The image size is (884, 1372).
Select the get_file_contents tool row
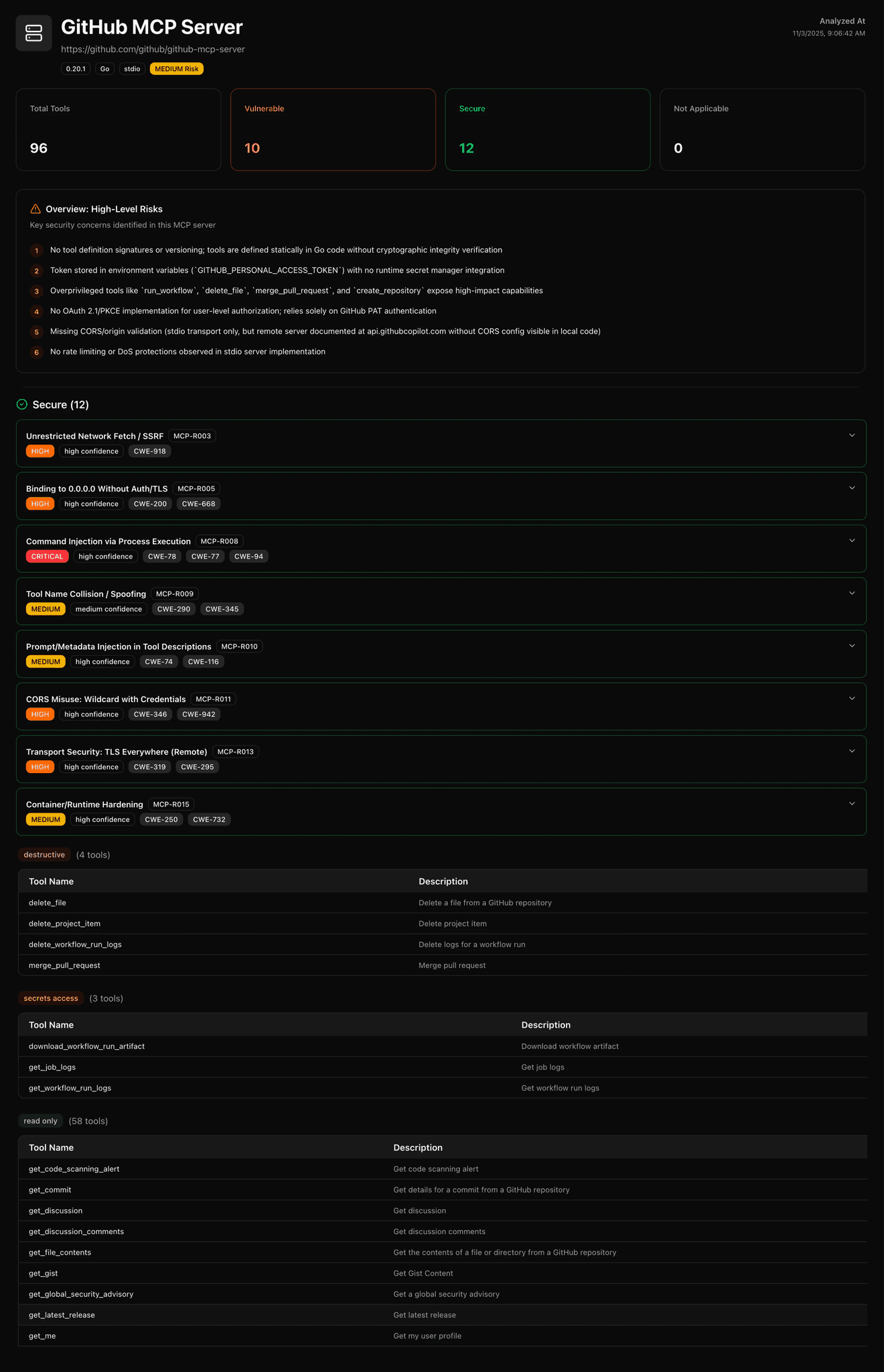pos(443,1252)
